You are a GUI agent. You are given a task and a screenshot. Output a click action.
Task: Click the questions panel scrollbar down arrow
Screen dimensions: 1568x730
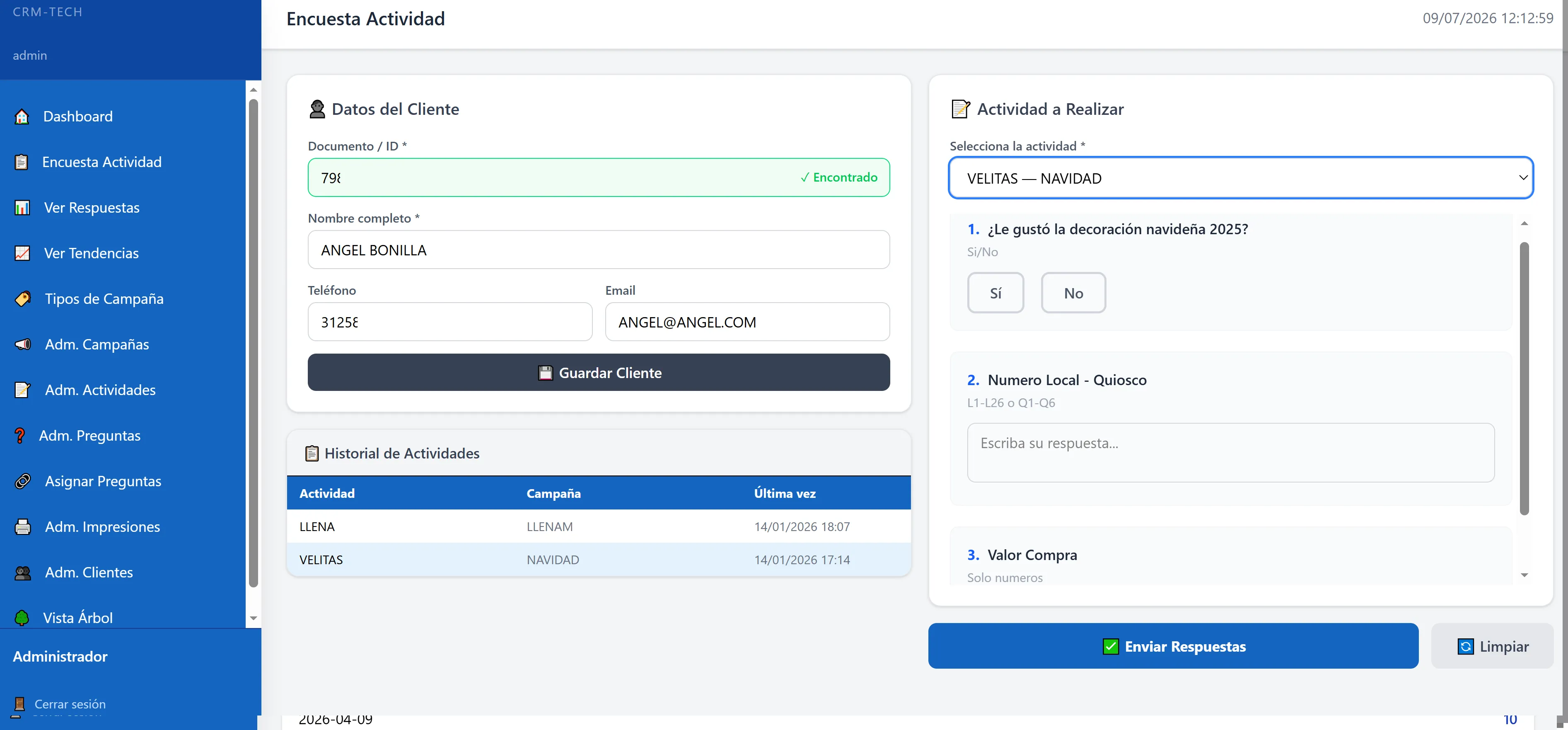point(1524,575)
